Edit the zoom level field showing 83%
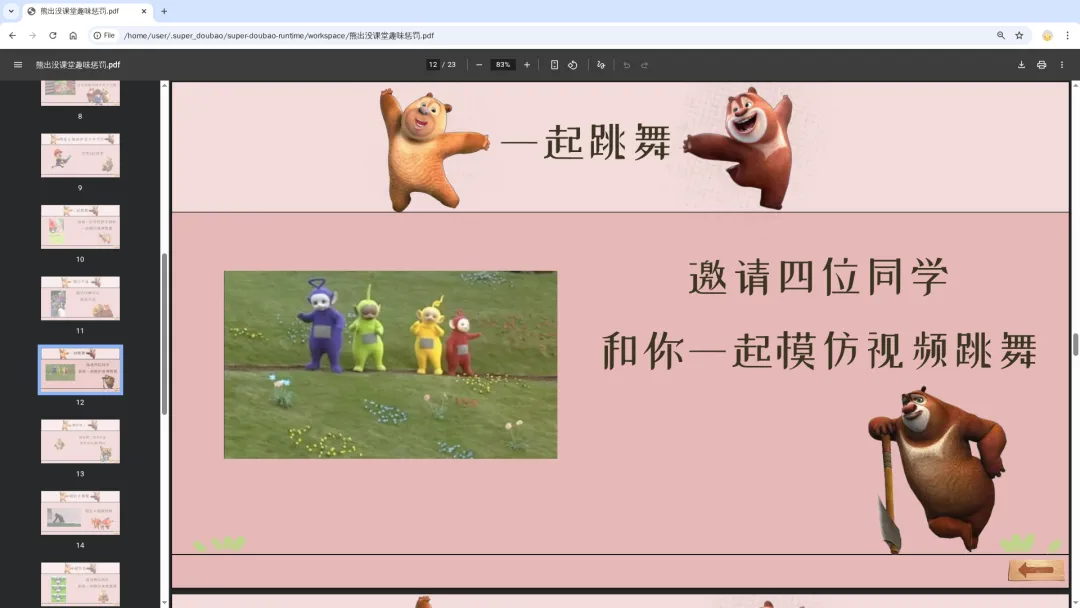This screenshot has width=1080, height=608. (x=503, y=65)
